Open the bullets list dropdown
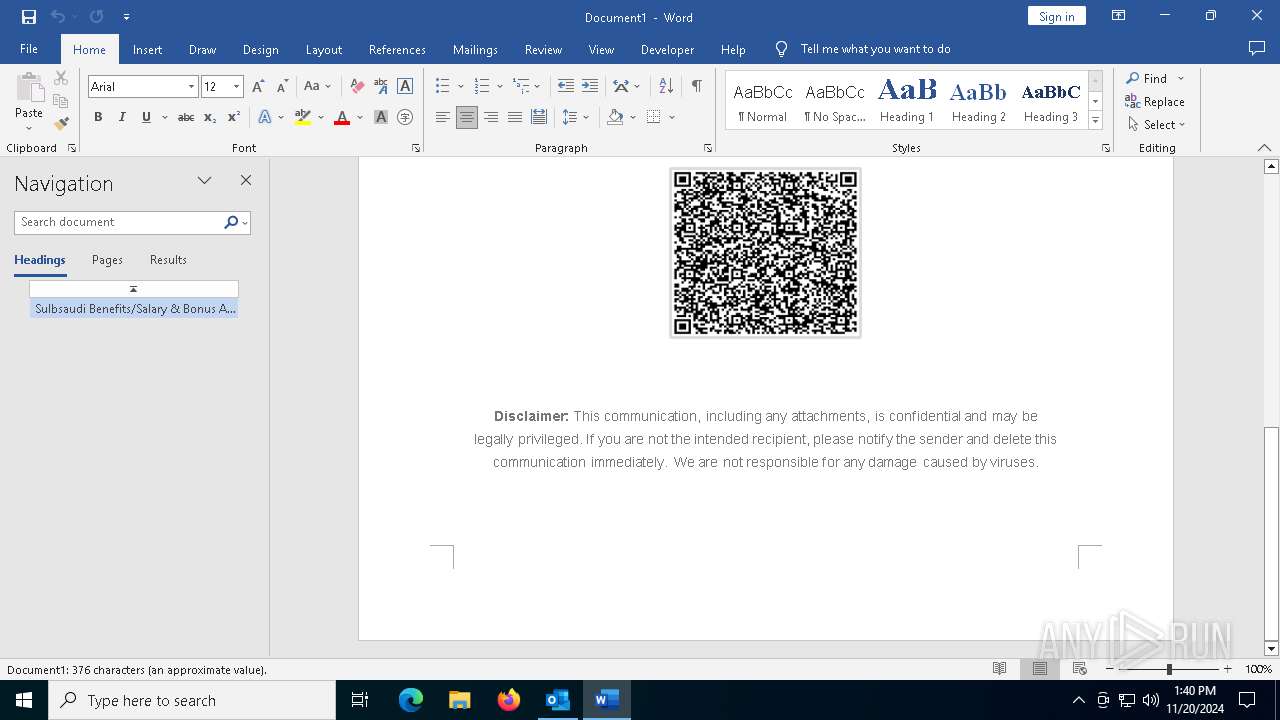The image size is (1280, 720). (461, 87)
